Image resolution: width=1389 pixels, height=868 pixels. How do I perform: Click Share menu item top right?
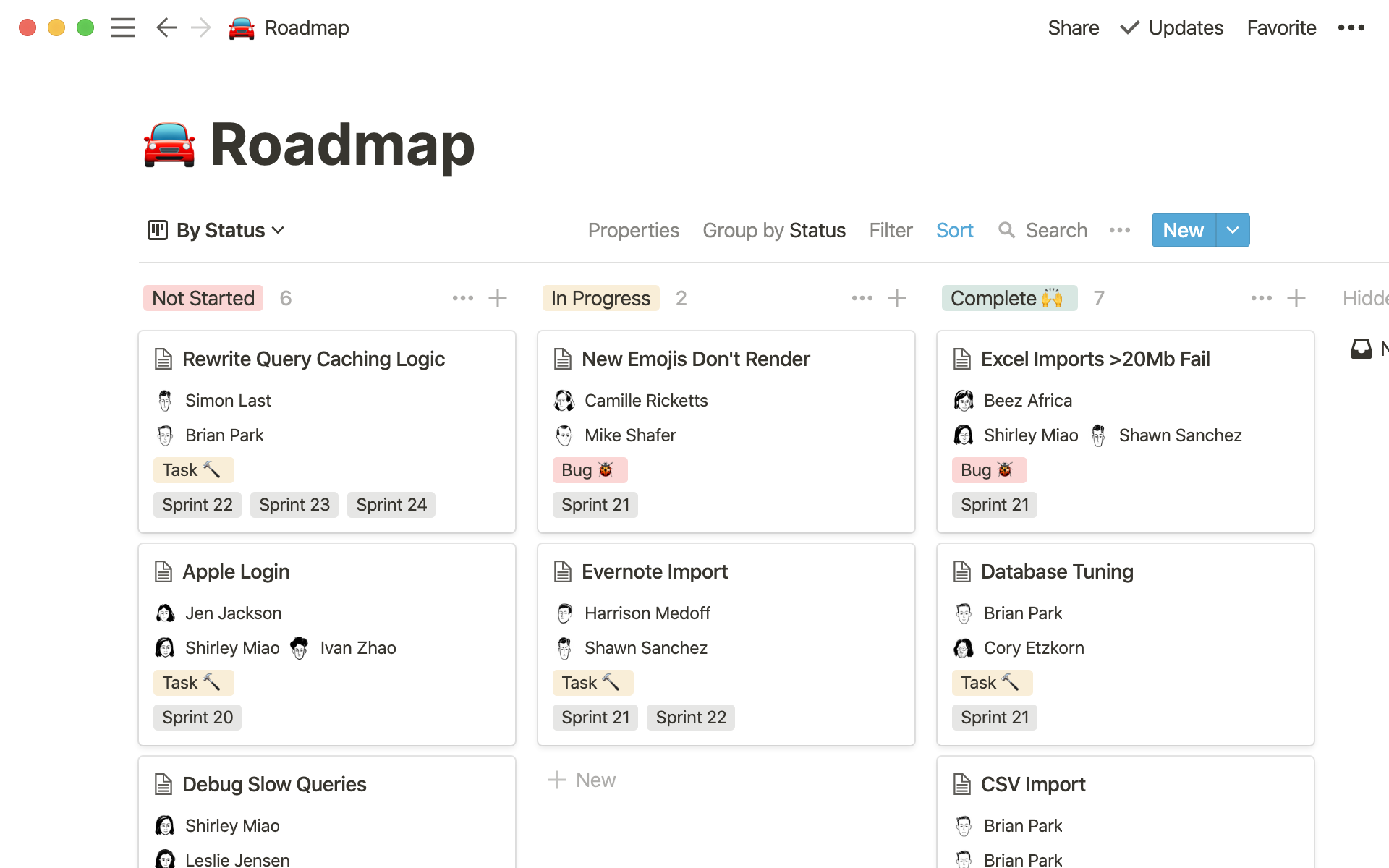click(x=1071, y=28)
